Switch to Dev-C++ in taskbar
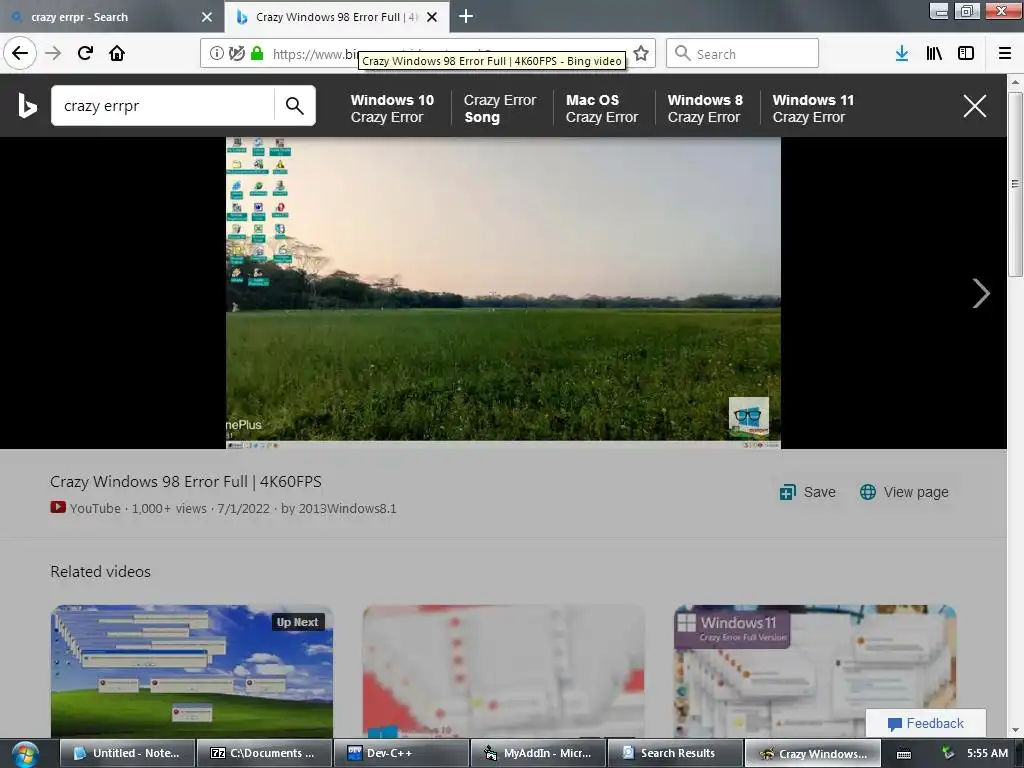The height and width of the screenshot is (768, 1024). [x=402, y=753]
